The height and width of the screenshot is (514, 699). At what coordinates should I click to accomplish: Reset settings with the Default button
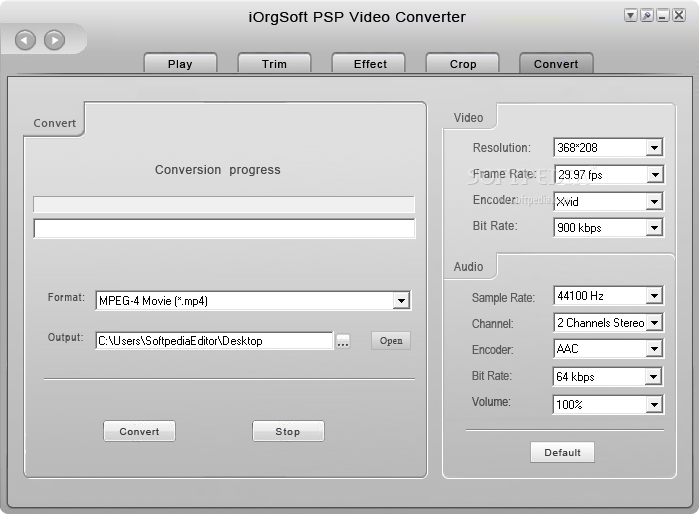pos(562,452)
